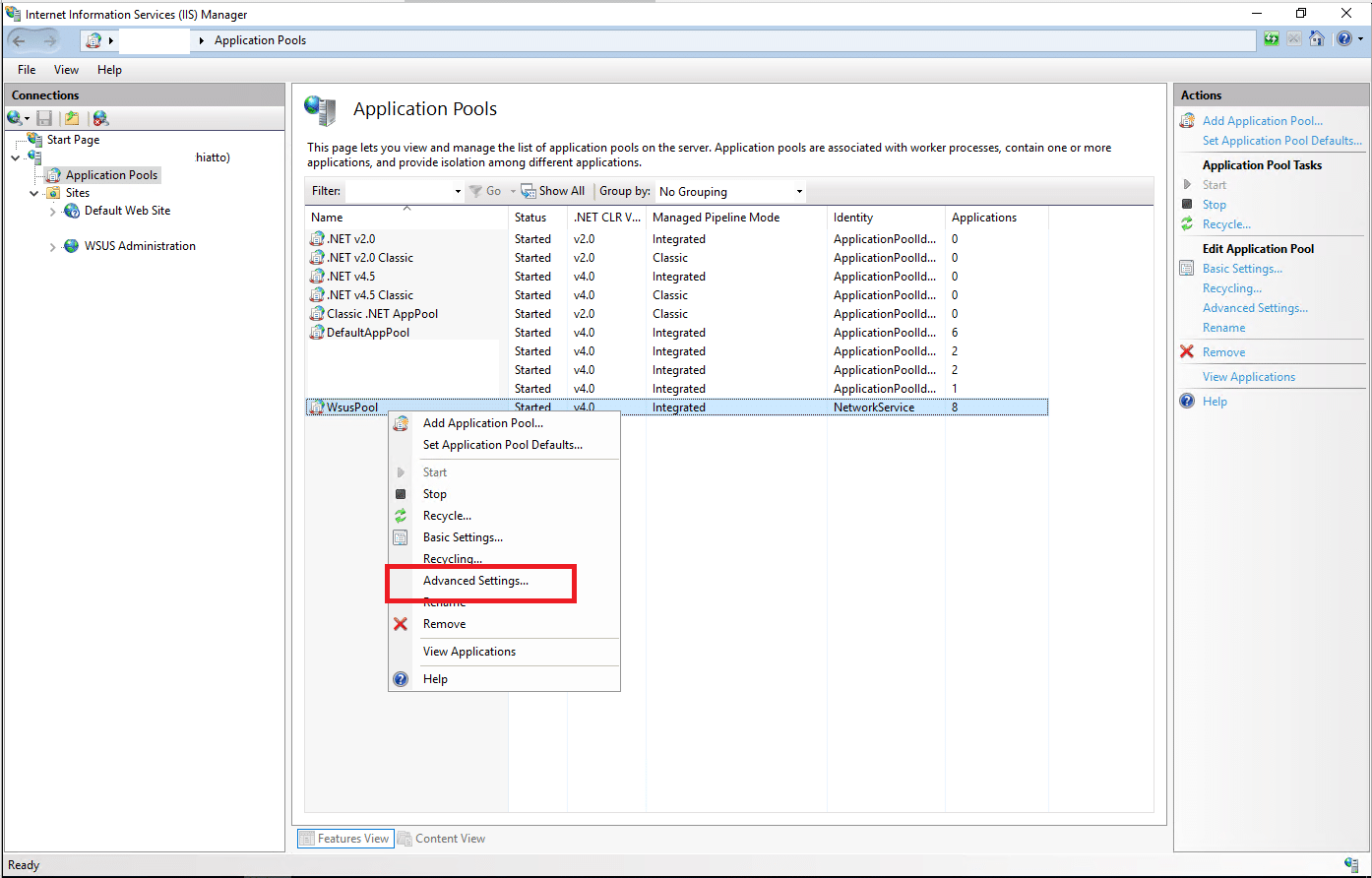
Task: Click the Advanced Settings... link in the Actions pane
Action: point(1255,308)
